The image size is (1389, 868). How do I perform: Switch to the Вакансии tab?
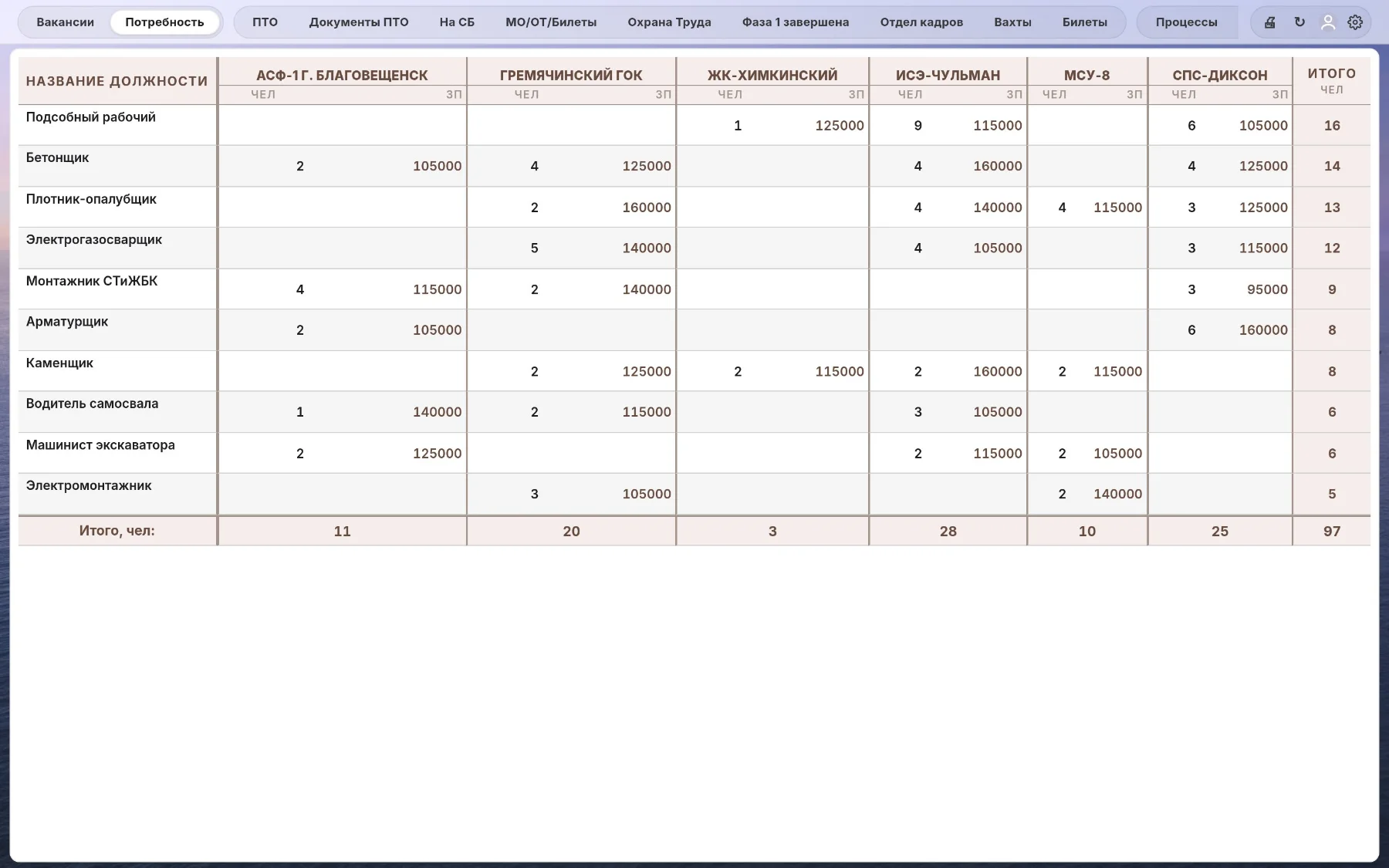[x=66, y=22]
